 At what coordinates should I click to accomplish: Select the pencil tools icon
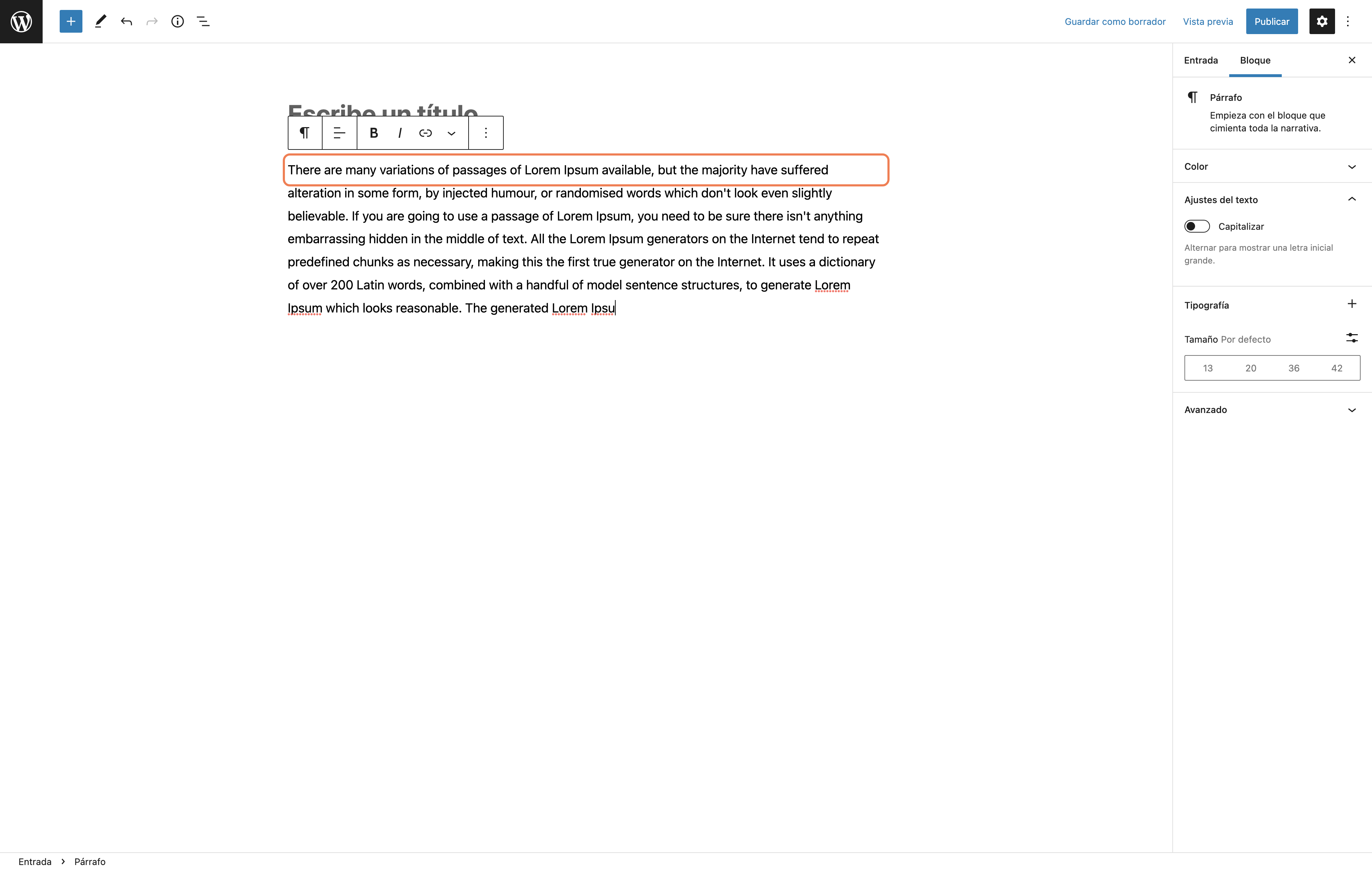(100, 21)
